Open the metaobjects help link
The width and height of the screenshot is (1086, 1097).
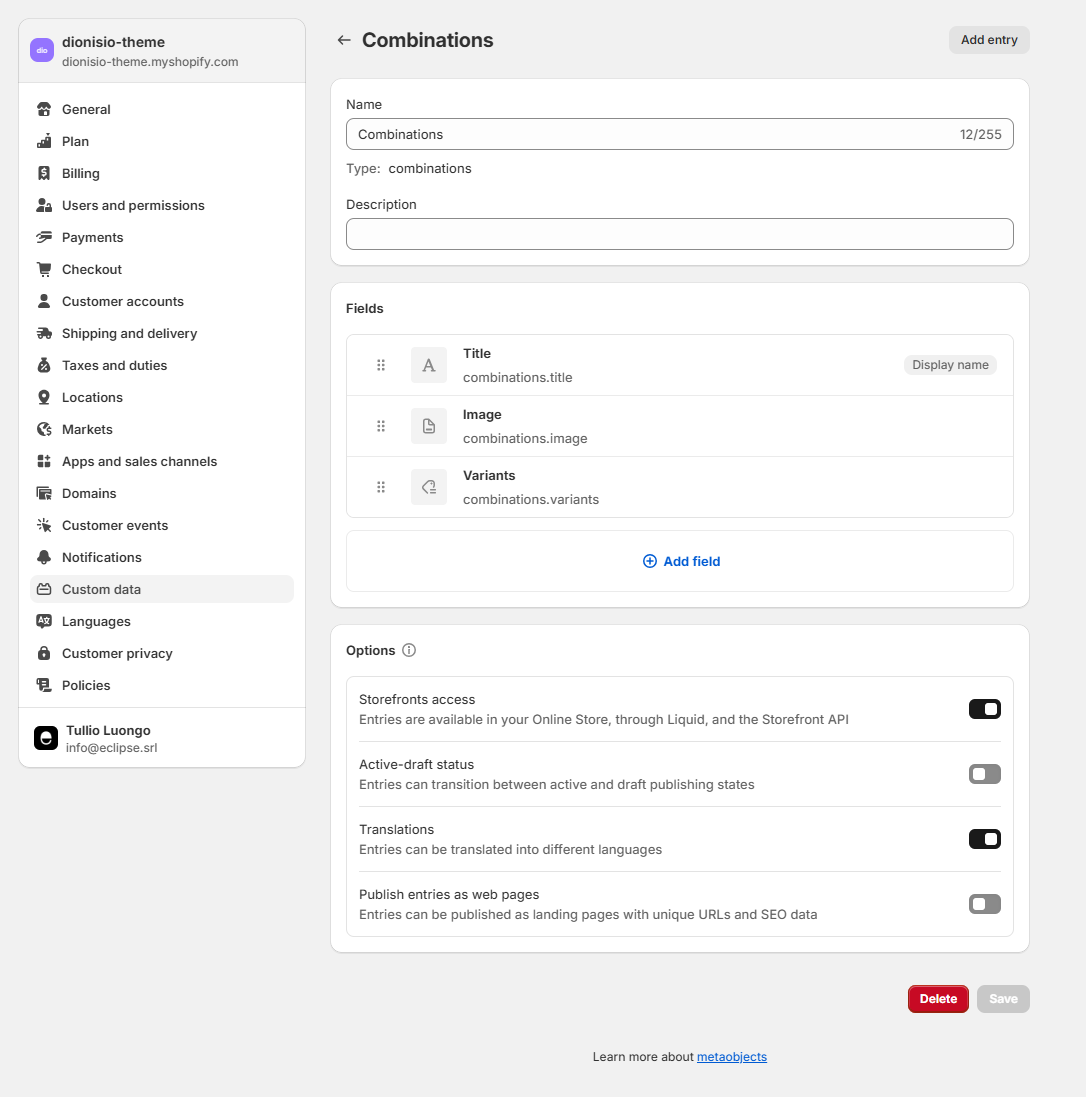tap(731, 1057)
